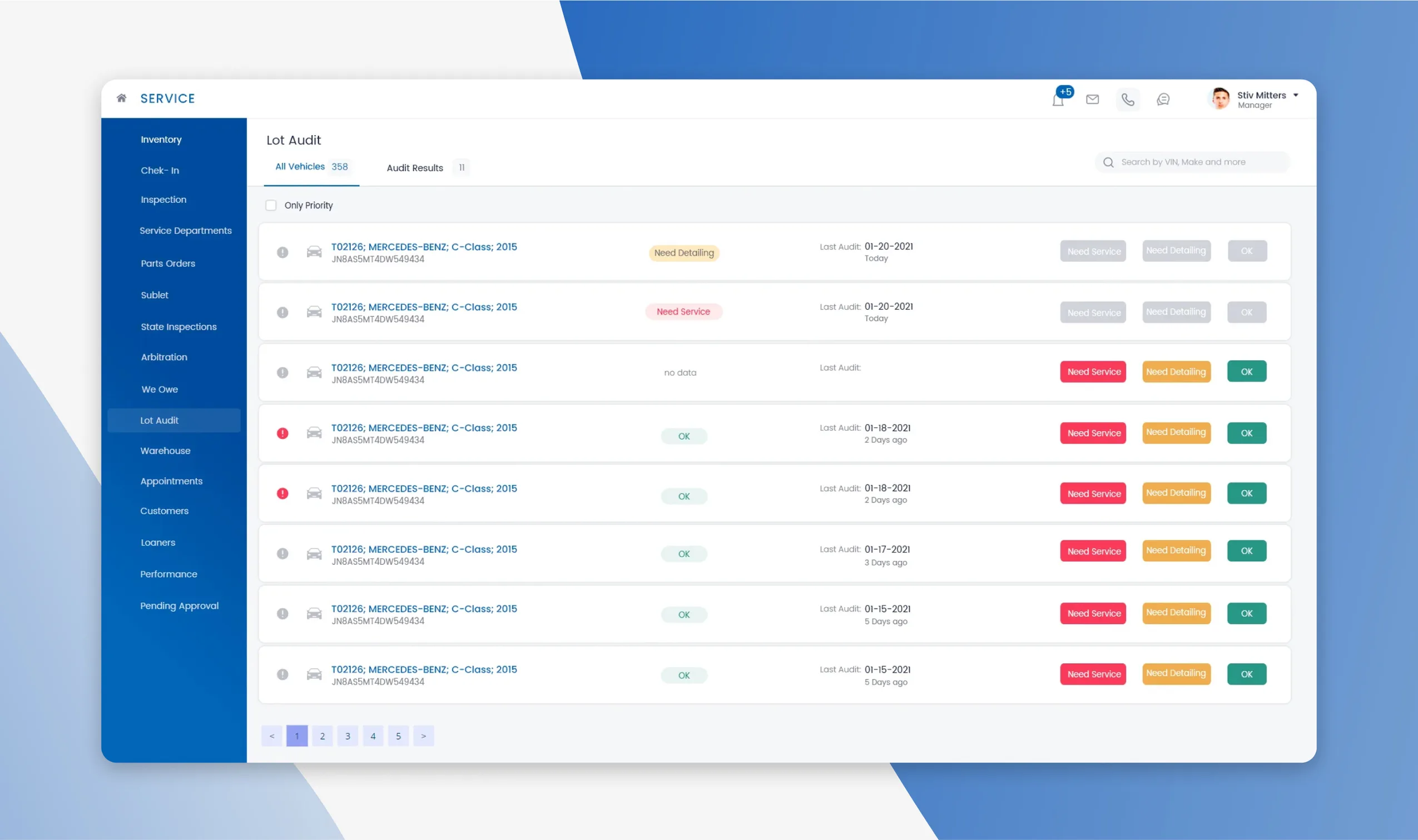Click green OK button on the last row

1246,674
